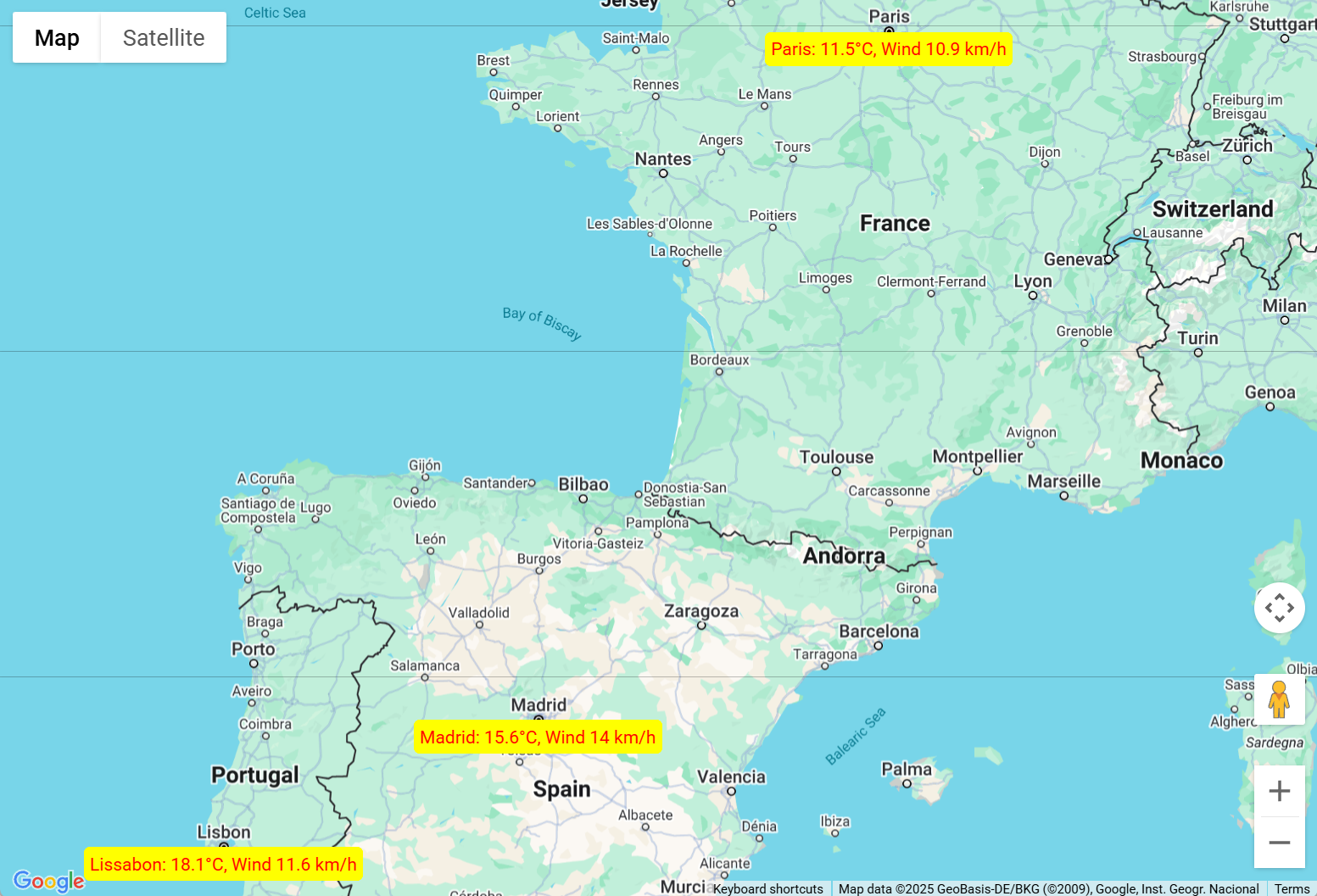Open the Terms link
Screen dimensions: 1317x896
(x=1292, y=888)
